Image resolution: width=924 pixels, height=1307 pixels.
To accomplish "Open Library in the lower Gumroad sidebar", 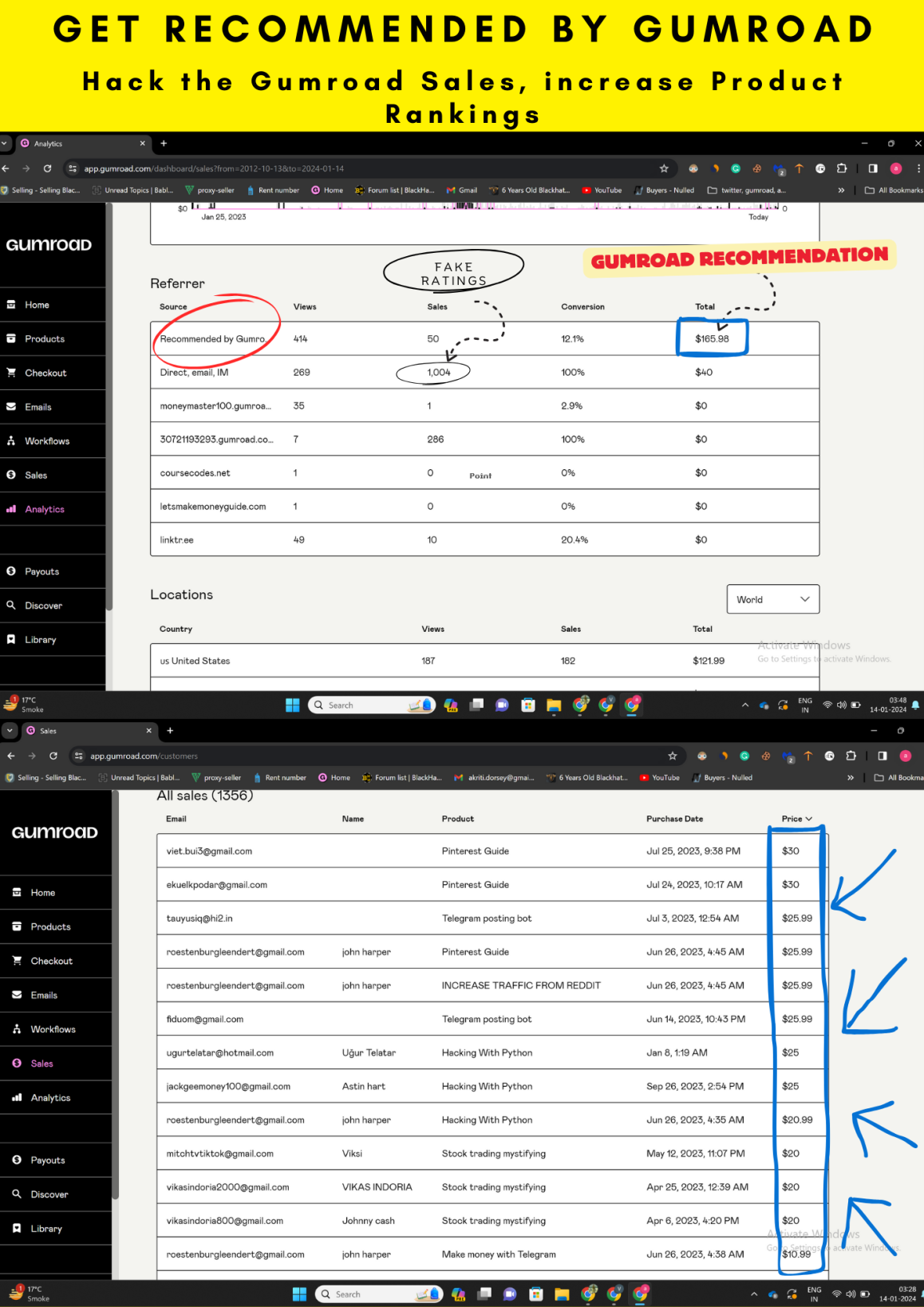I will click(x=46, y=1229).
